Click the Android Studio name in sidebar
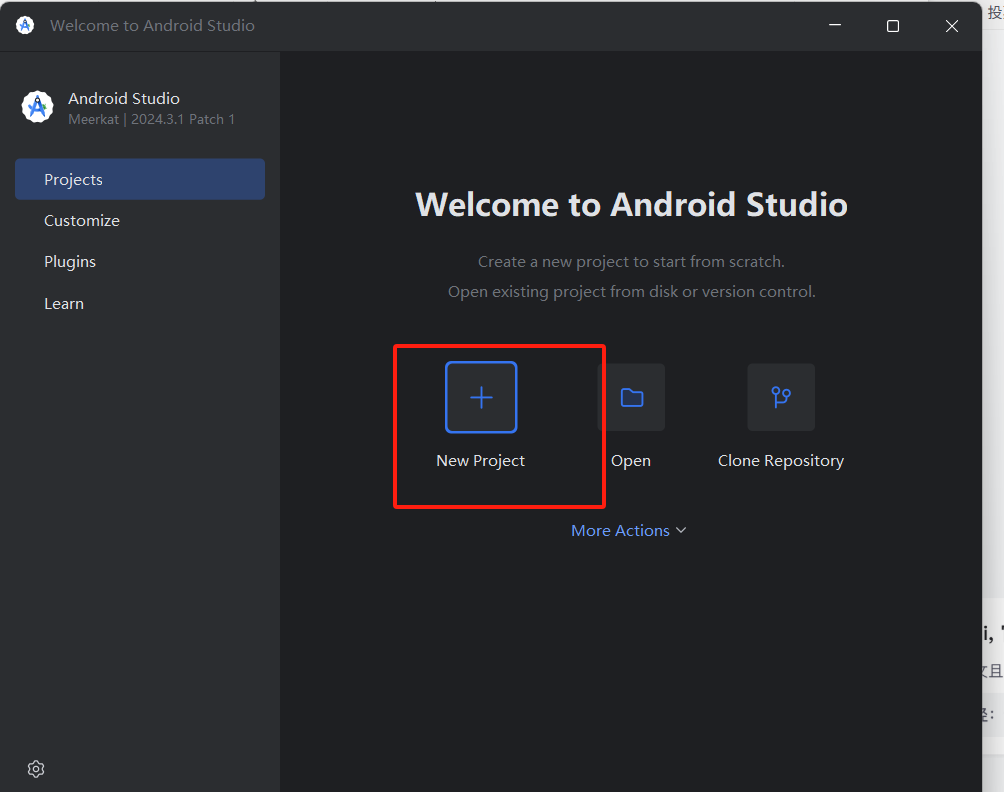 pyautogui.click(x=124, y=99)
